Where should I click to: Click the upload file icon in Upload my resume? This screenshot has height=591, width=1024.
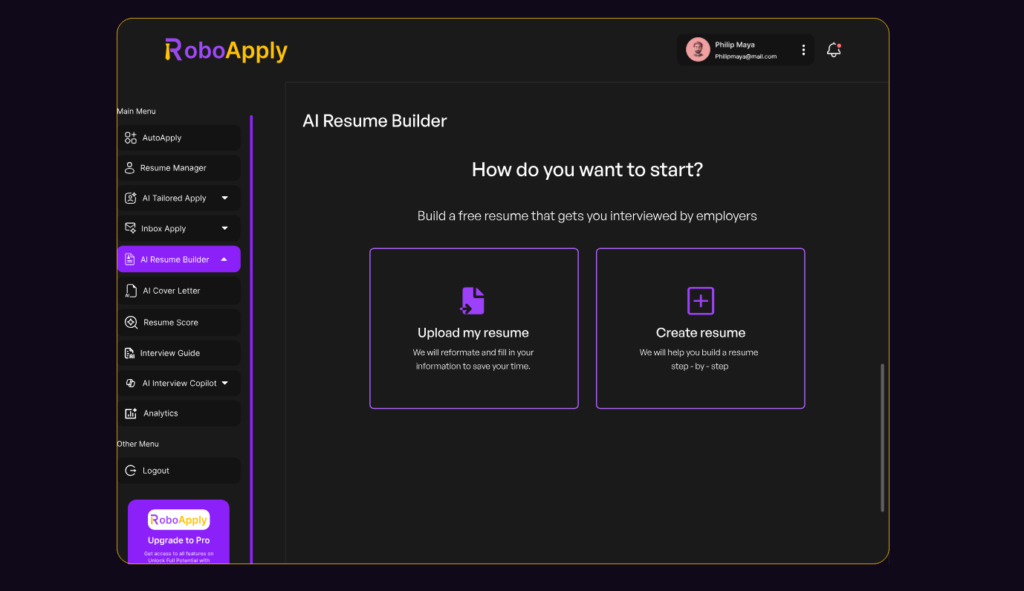473,300
